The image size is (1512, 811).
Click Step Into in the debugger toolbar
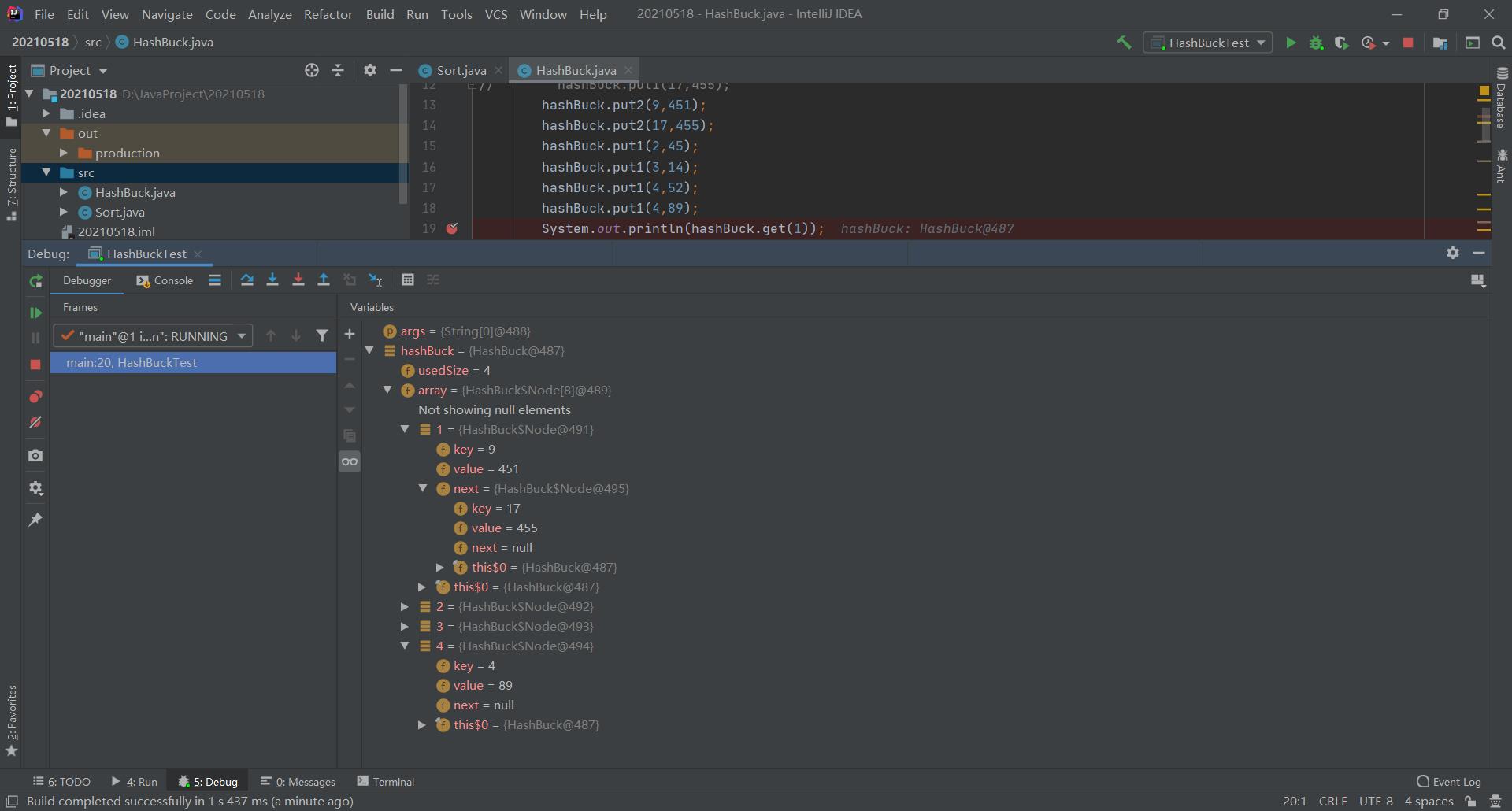tap(272, 280)
